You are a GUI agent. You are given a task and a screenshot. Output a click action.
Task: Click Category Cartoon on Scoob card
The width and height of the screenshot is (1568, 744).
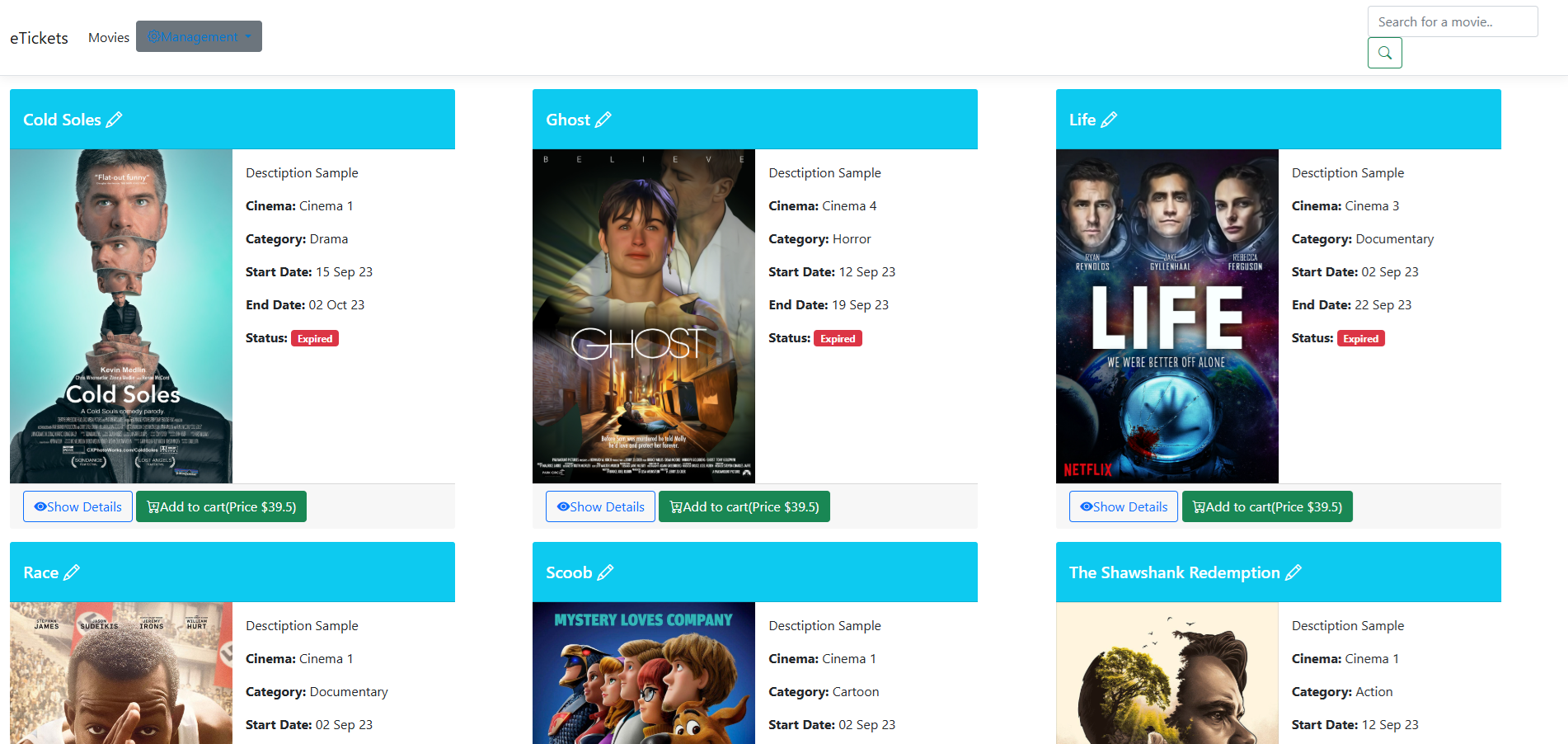[x=824, y=692]
